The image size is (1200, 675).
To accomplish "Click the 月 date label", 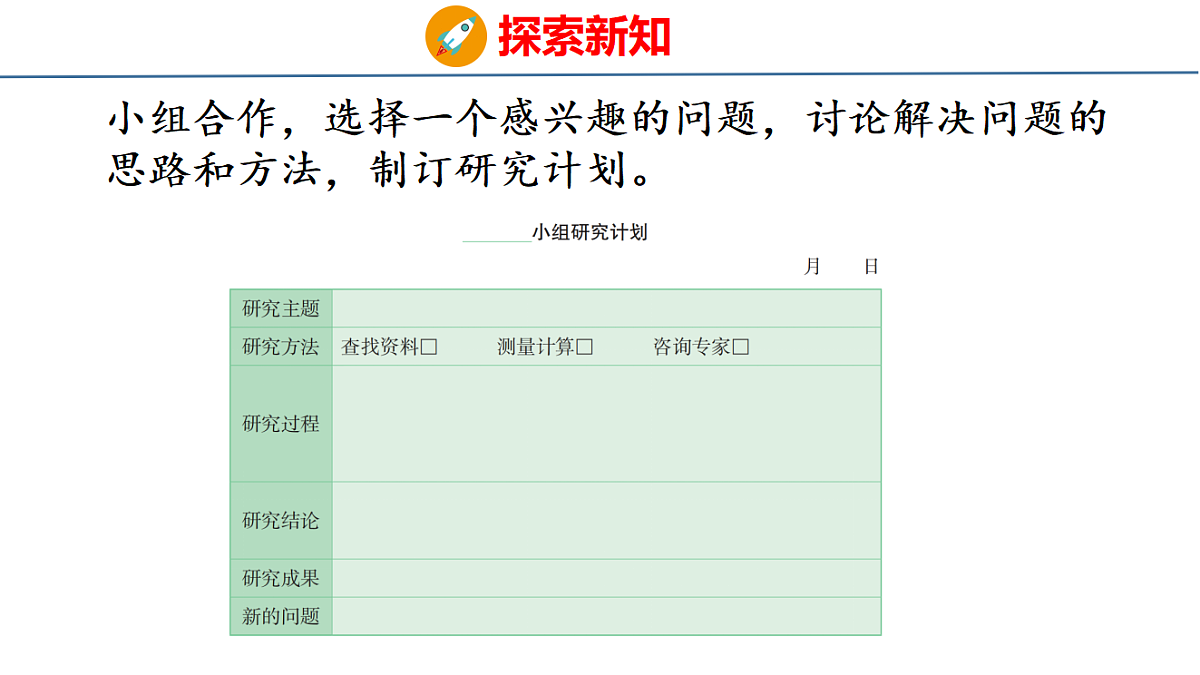I will 812,266.
